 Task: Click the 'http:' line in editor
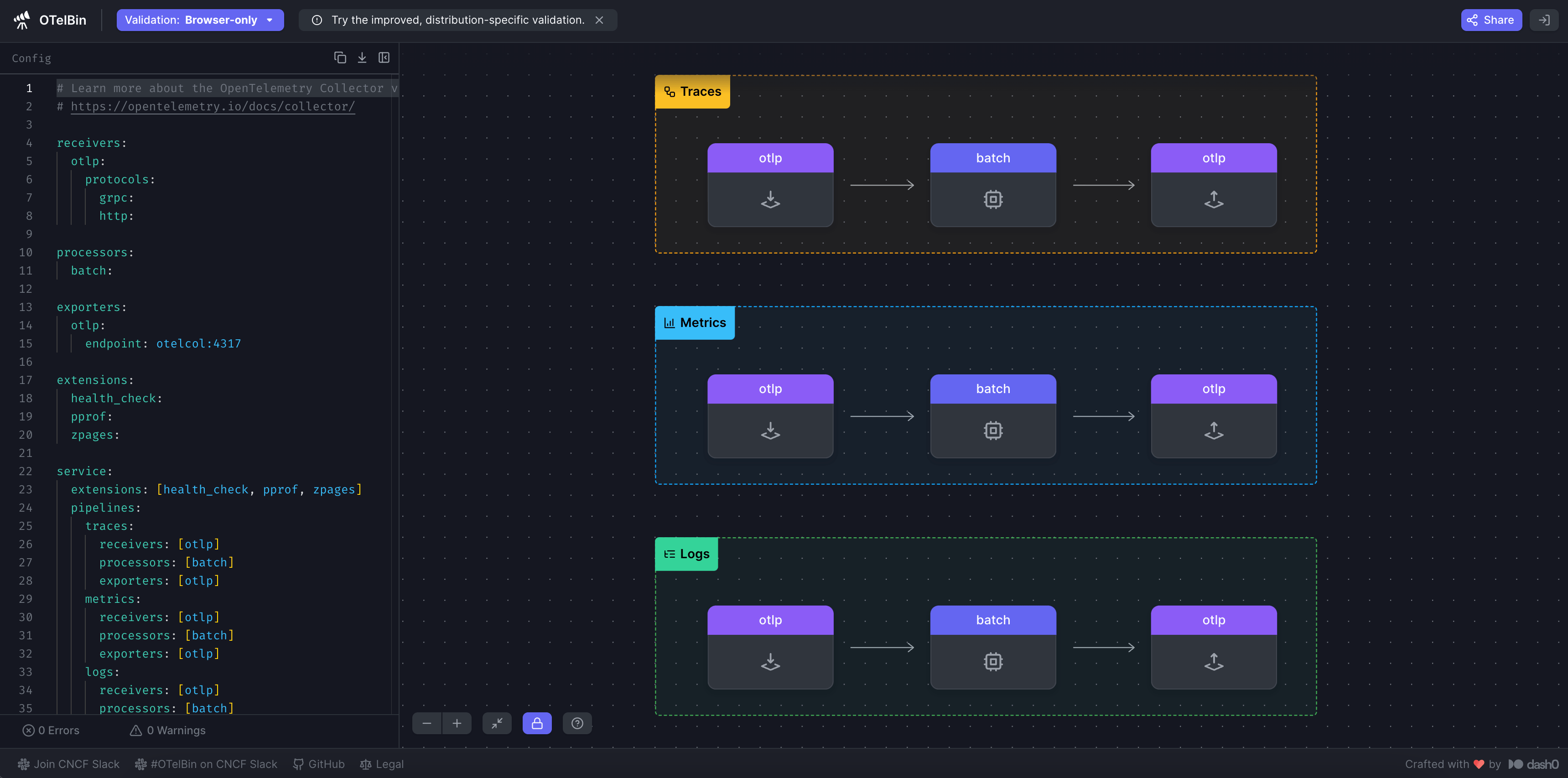click(116, 216)
